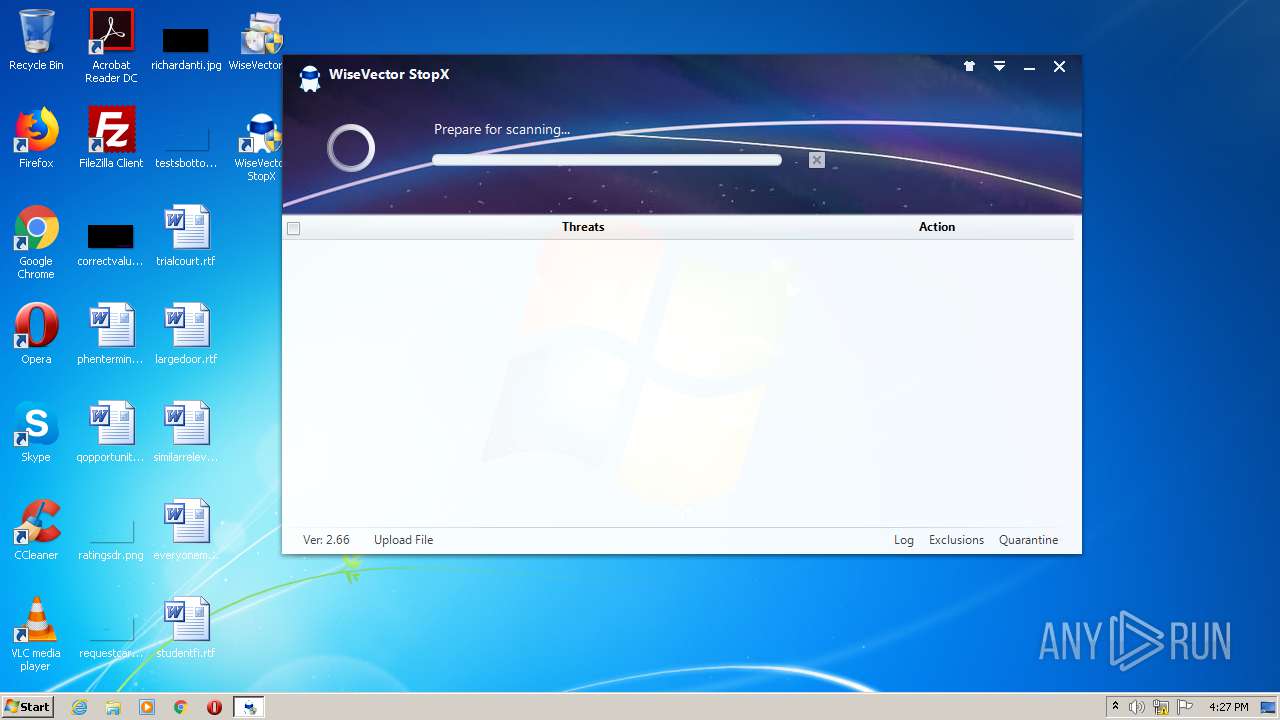Screen dimensions: 1280x720
Task: Open the Start menu
Action: 28,707
